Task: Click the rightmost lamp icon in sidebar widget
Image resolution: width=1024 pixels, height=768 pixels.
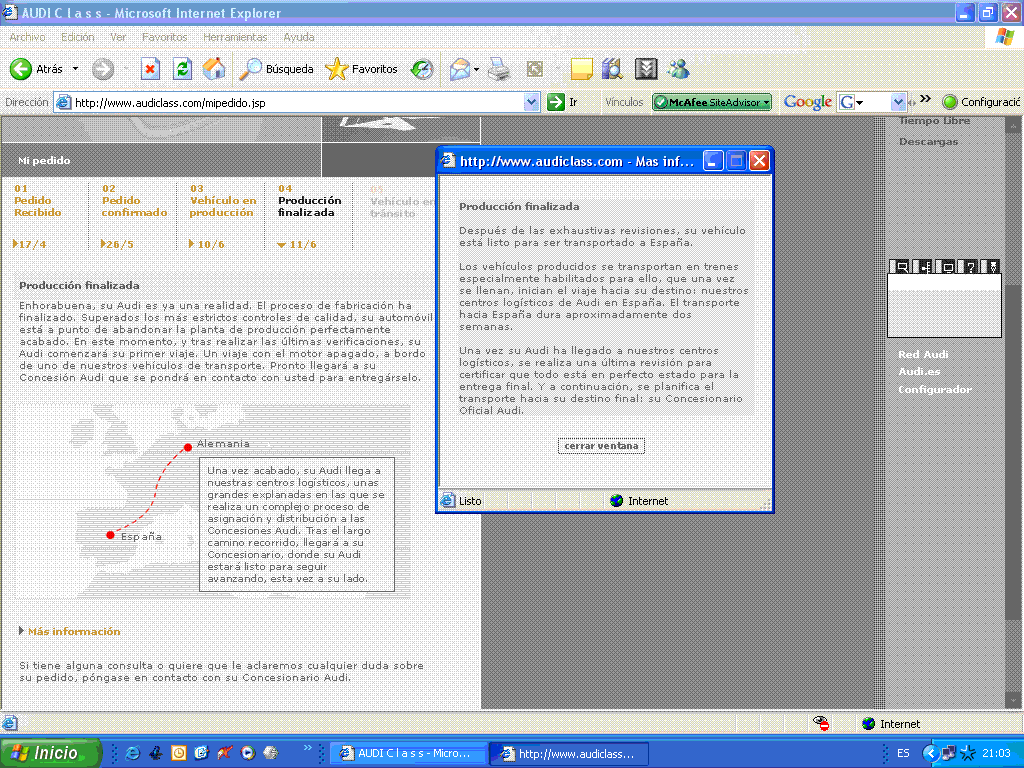Action: 993,266
